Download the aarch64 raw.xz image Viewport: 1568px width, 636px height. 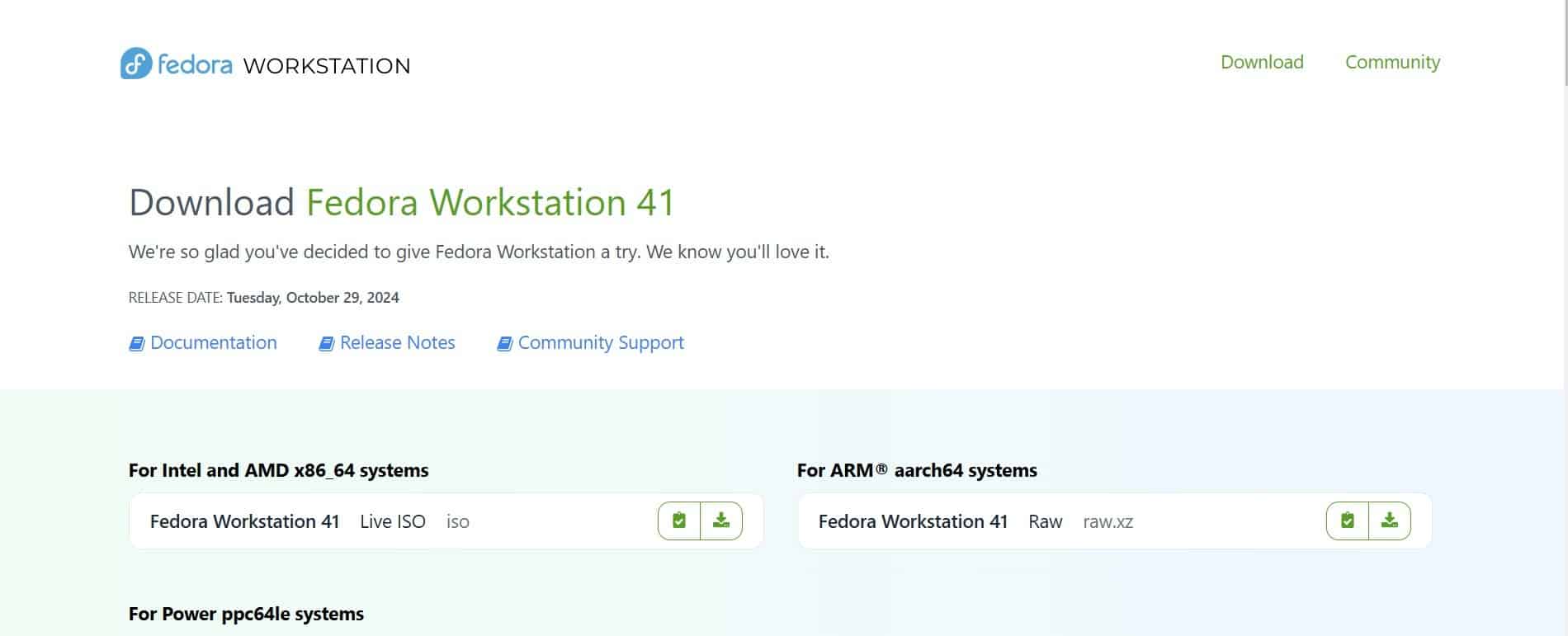[x=1390, y=521]
